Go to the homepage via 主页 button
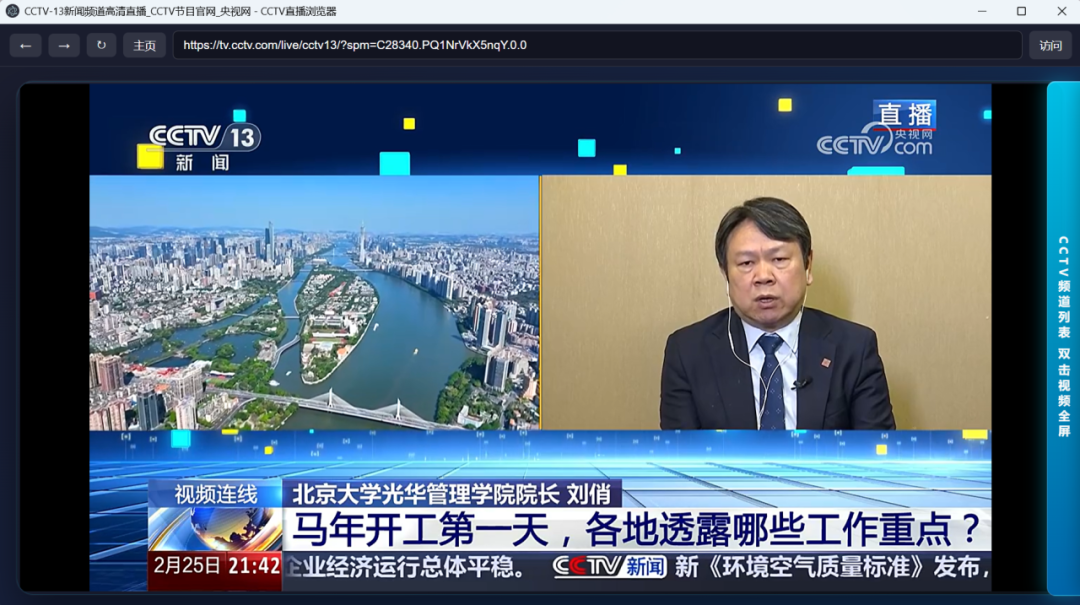Screen dimensions: 1080x605 (145, 45)
